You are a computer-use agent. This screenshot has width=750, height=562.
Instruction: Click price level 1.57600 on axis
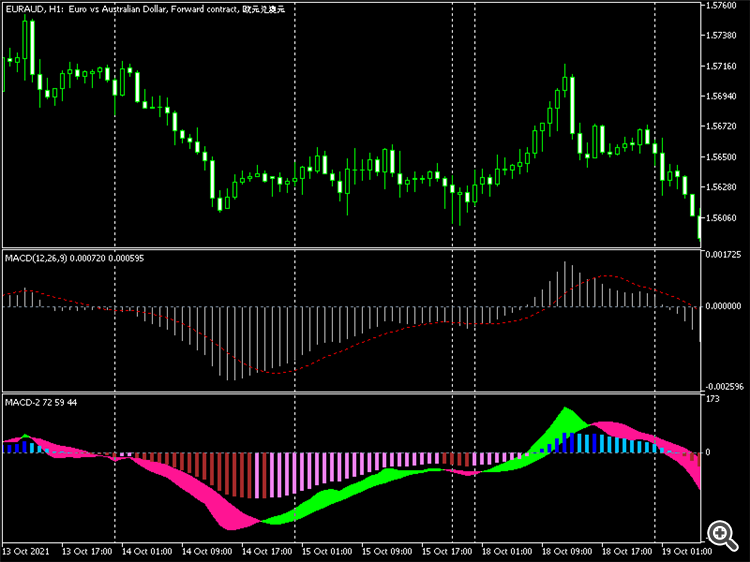721,5
